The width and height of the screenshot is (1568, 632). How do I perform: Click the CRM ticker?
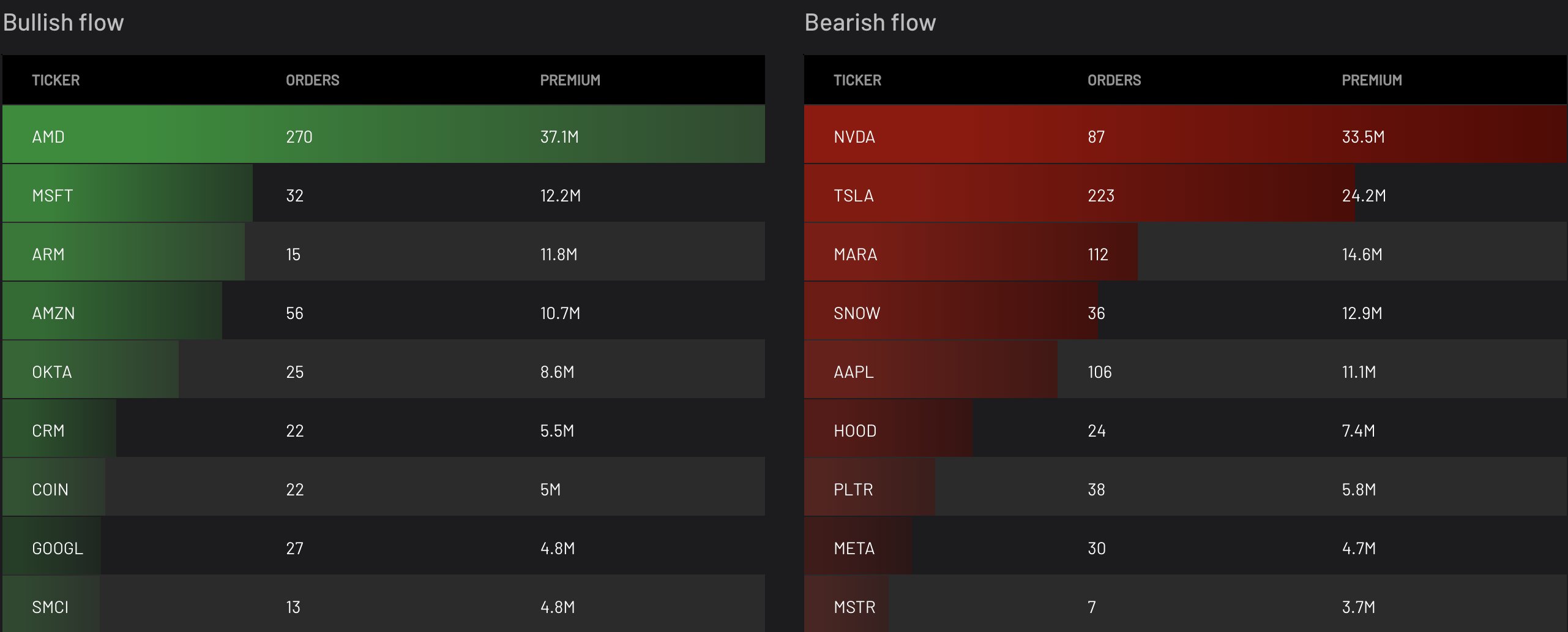click(x=48, y=431)
